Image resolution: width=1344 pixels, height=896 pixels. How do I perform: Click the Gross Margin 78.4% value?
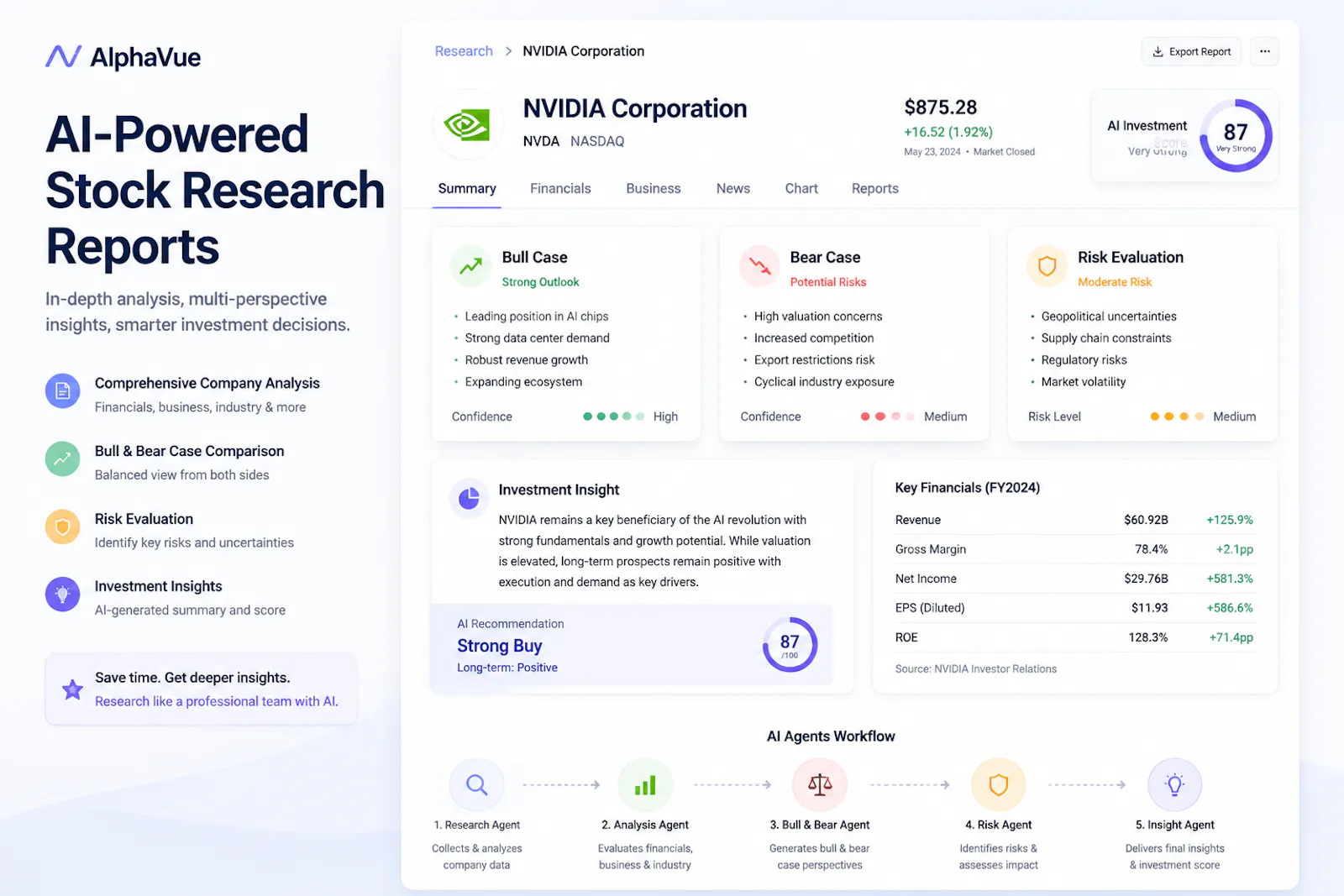[x=1151, y=549]
